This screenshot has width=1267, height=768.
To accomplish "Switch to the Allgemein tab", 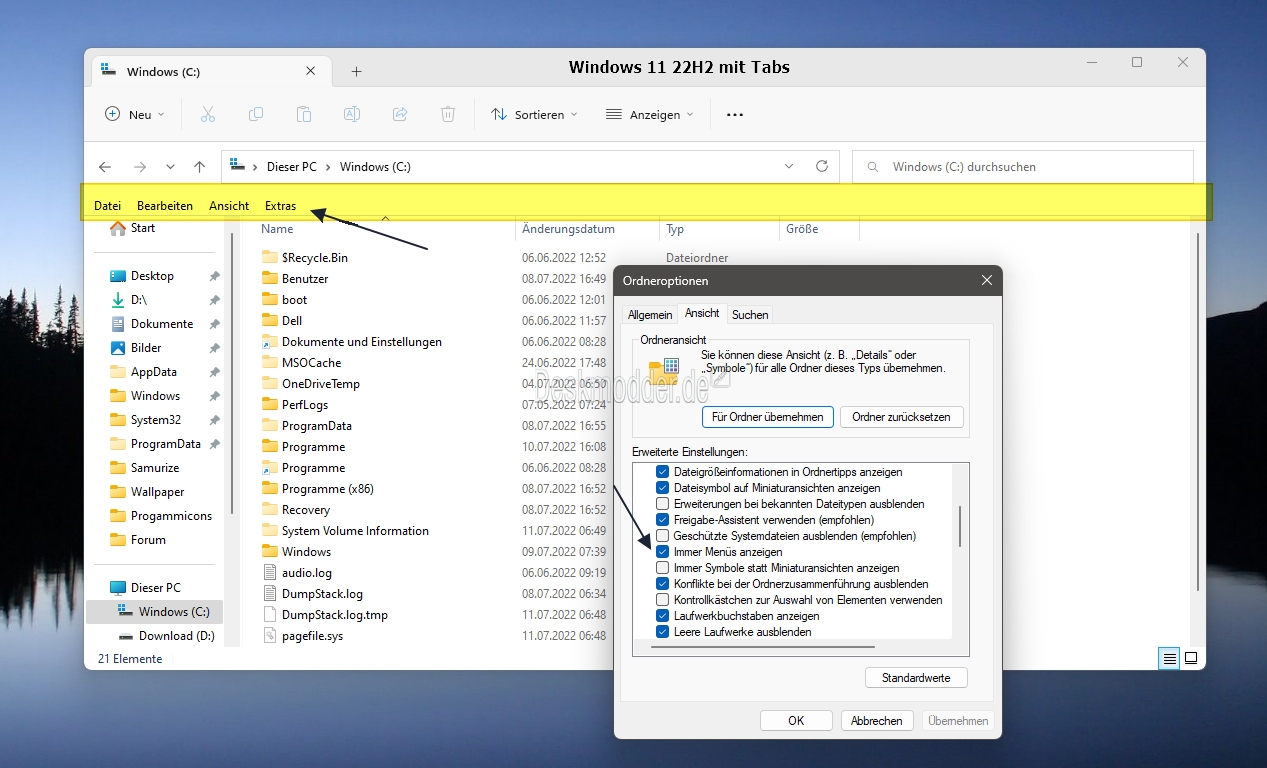I will (x=650, y=315).
